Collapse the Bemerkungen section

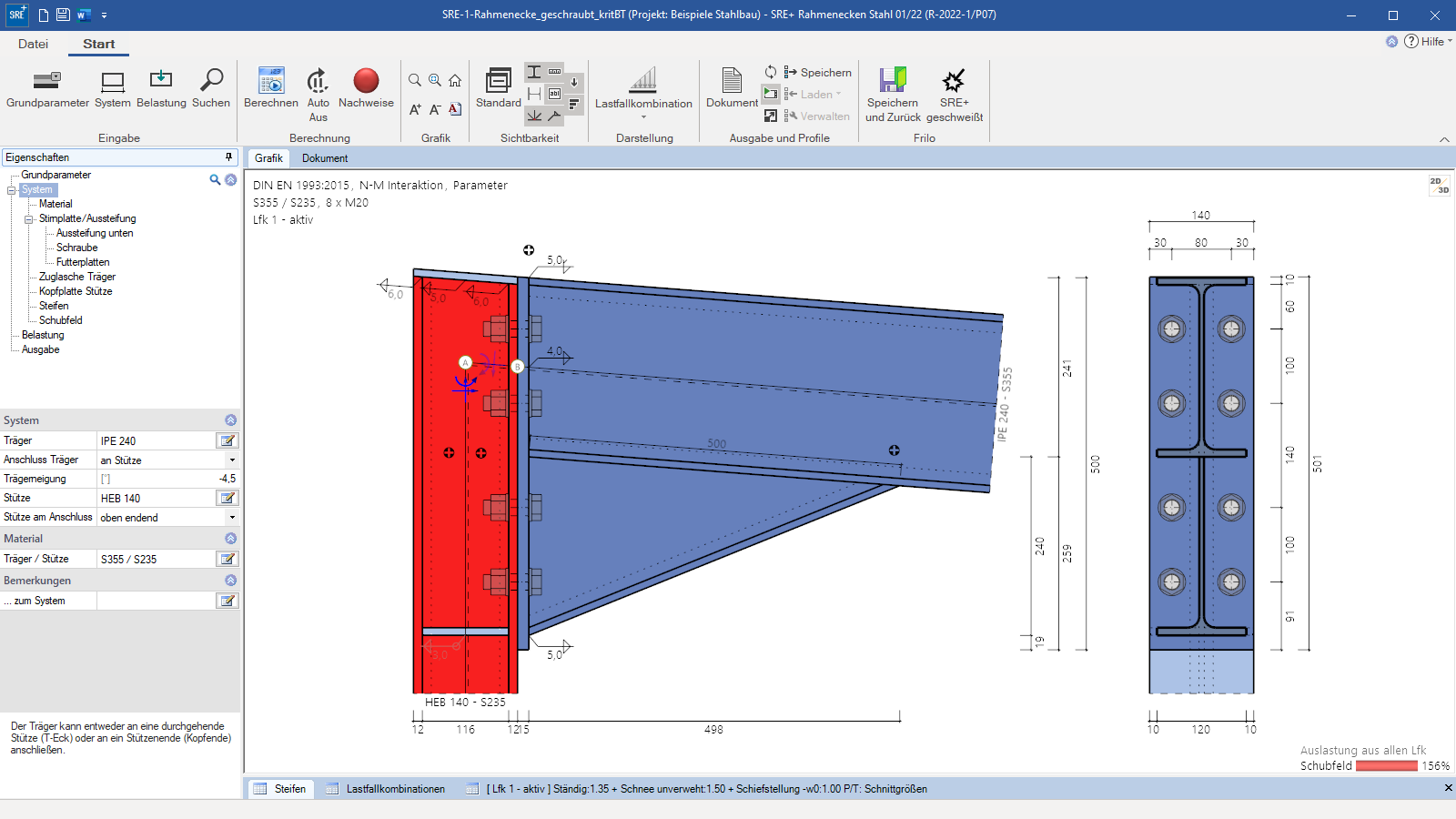pyautogui.click(x=230, y=581)
